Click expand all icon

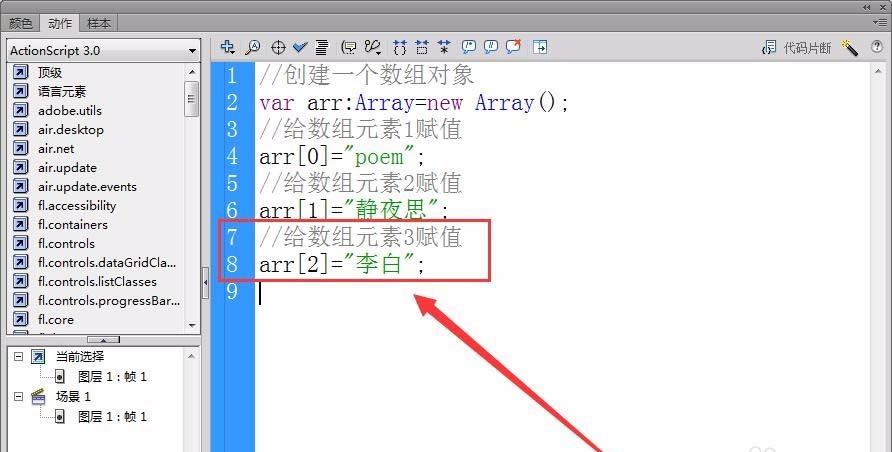pyautogui.click(x=444, y=48)
